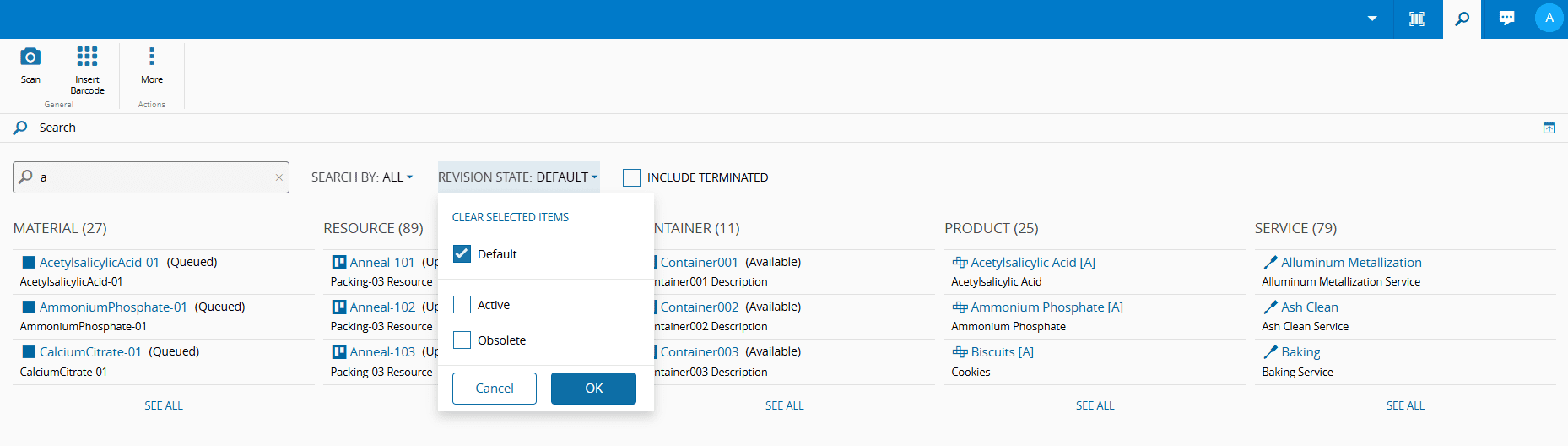Open the More actions menu

click(x=152, y=57)
